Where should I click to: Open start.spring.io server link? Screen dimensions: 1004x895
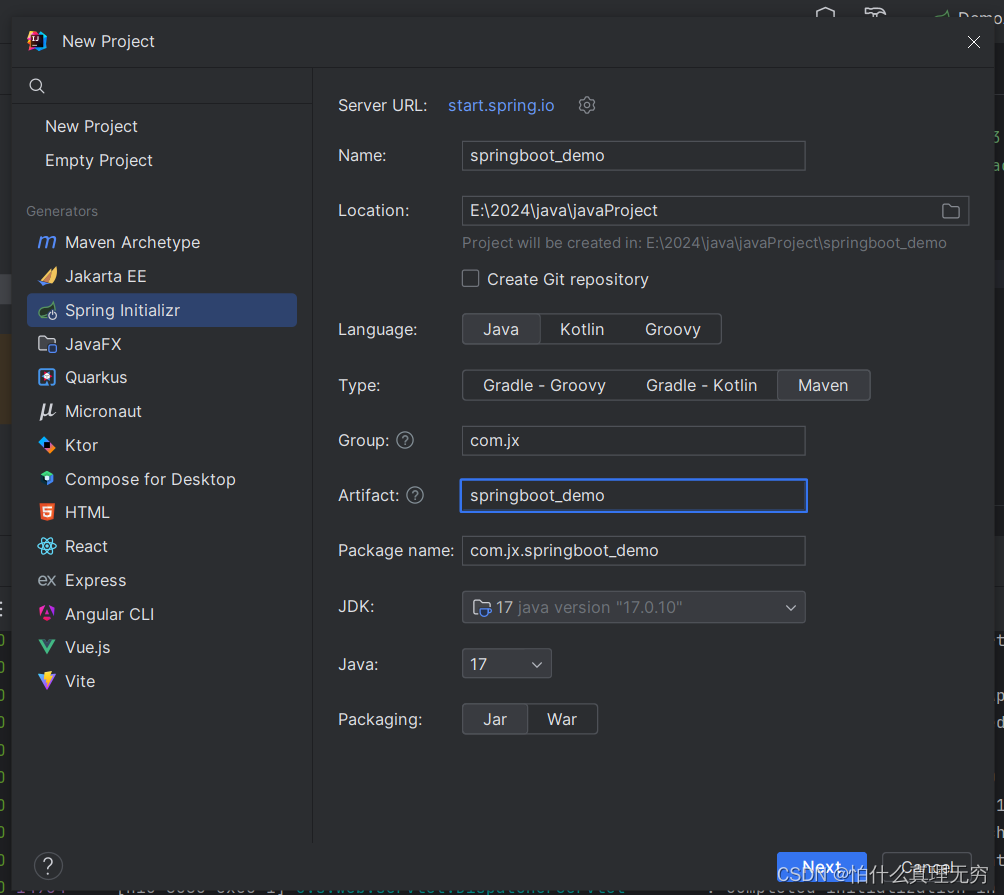pos(501,106)
